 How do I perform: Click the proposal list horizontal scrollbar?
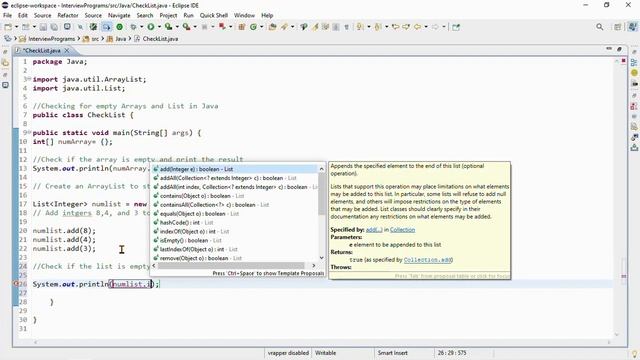tap(231, 266)
